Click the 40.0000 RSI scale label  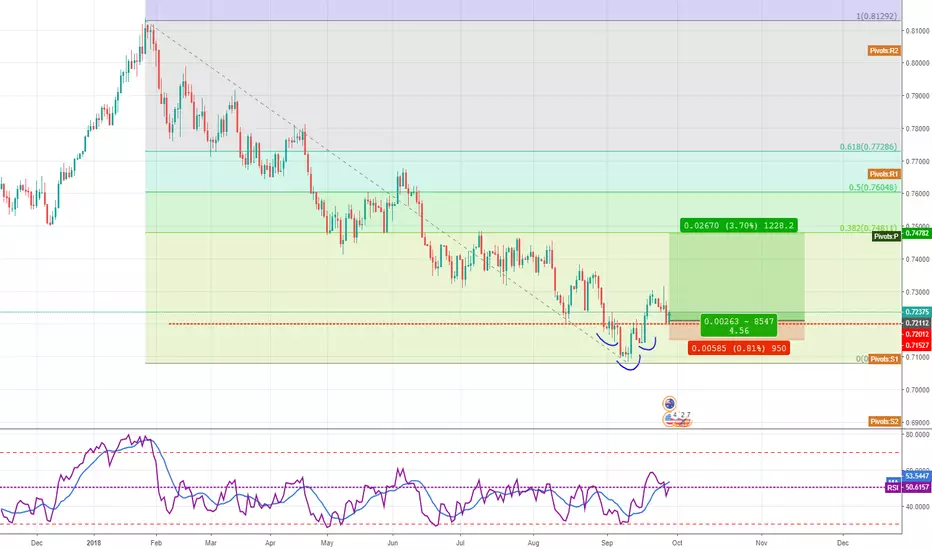pyautogui.click(x=917, y=507)
